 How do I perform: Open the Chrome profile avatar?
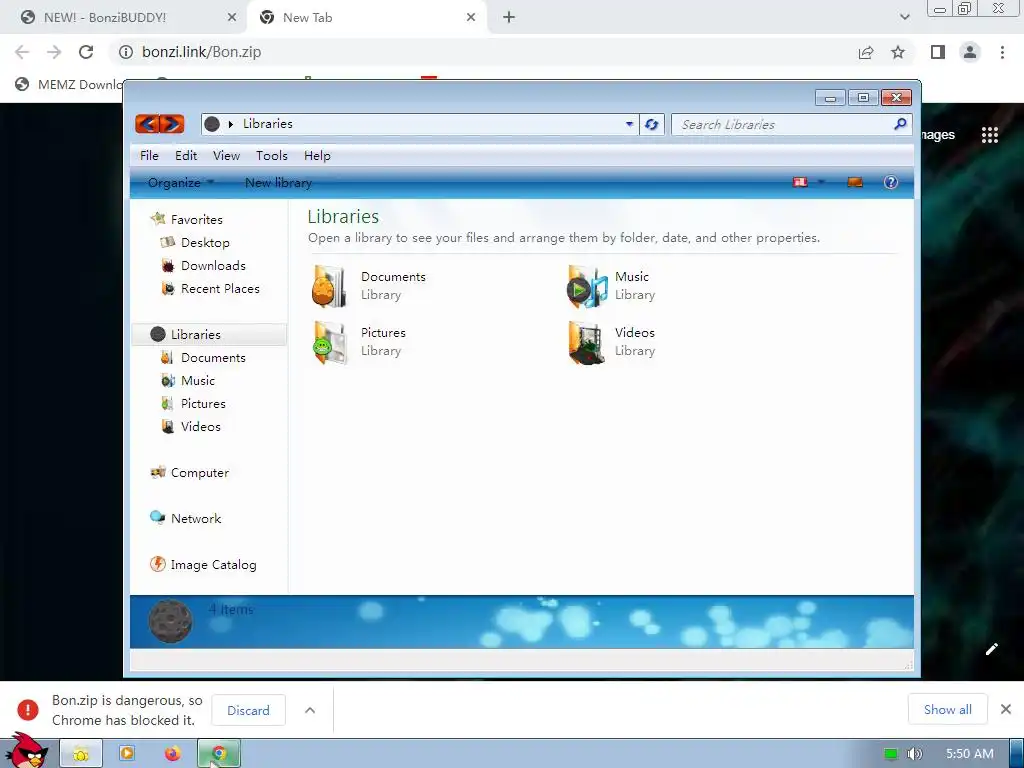point(970,52)
